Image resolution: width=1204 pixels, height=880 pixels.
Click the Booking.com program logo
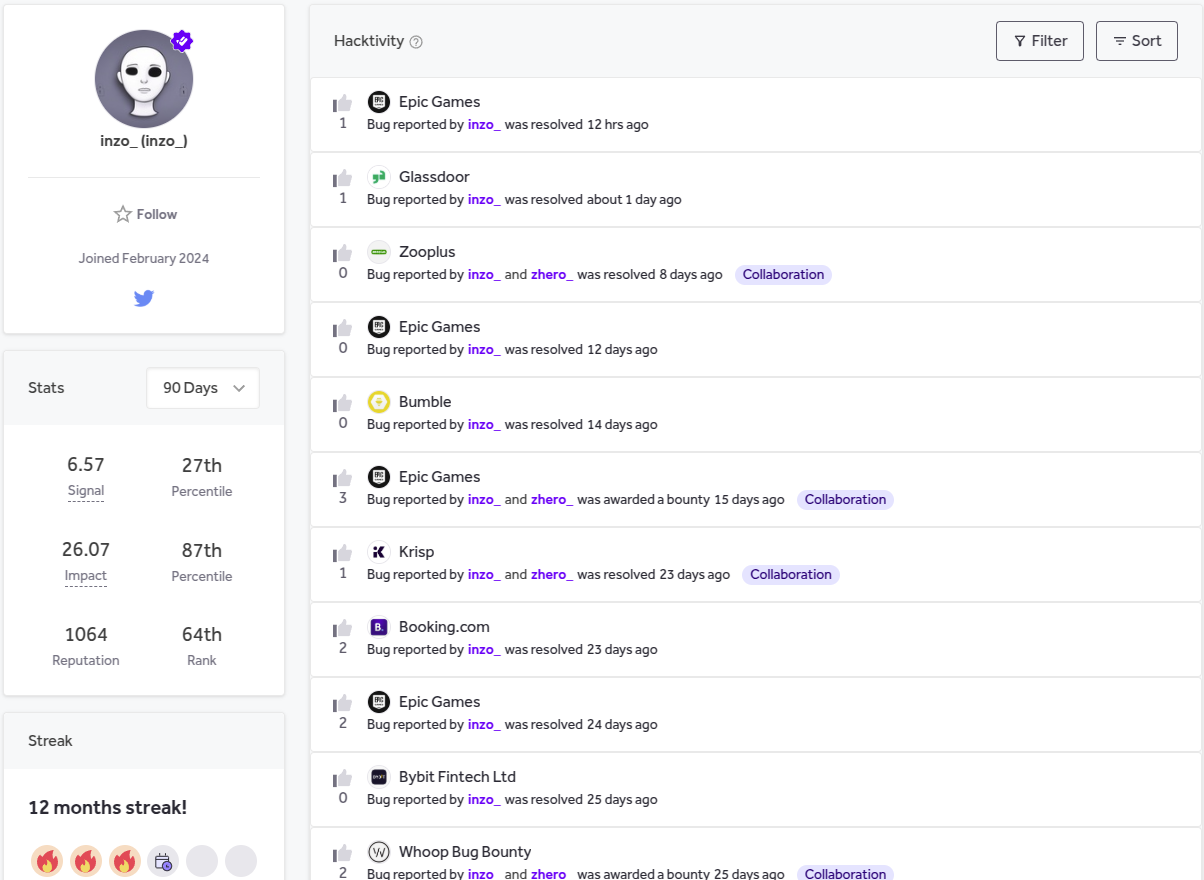(x=378, y=627)
